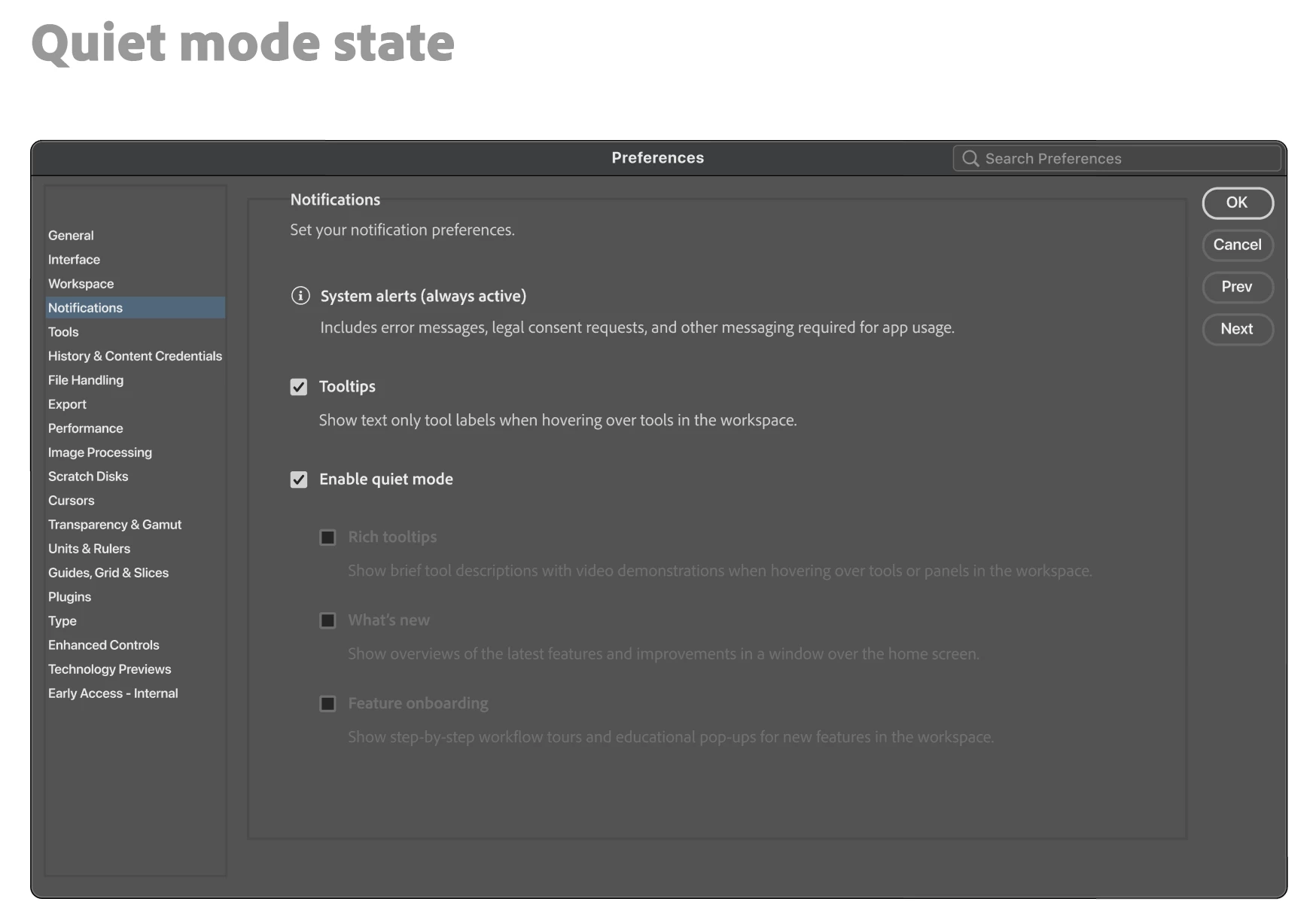Screen dimensions: 1316x920
Task: Select Interface in the sidebar
Action: [x=74, y=260]
